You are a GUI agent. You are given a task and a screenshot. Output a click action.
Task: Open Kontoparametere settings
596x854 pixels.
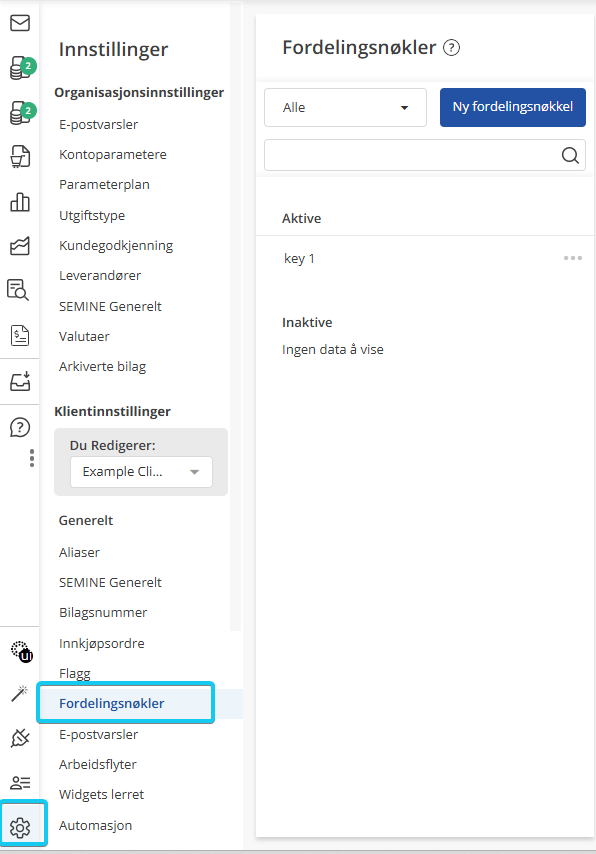113,155
